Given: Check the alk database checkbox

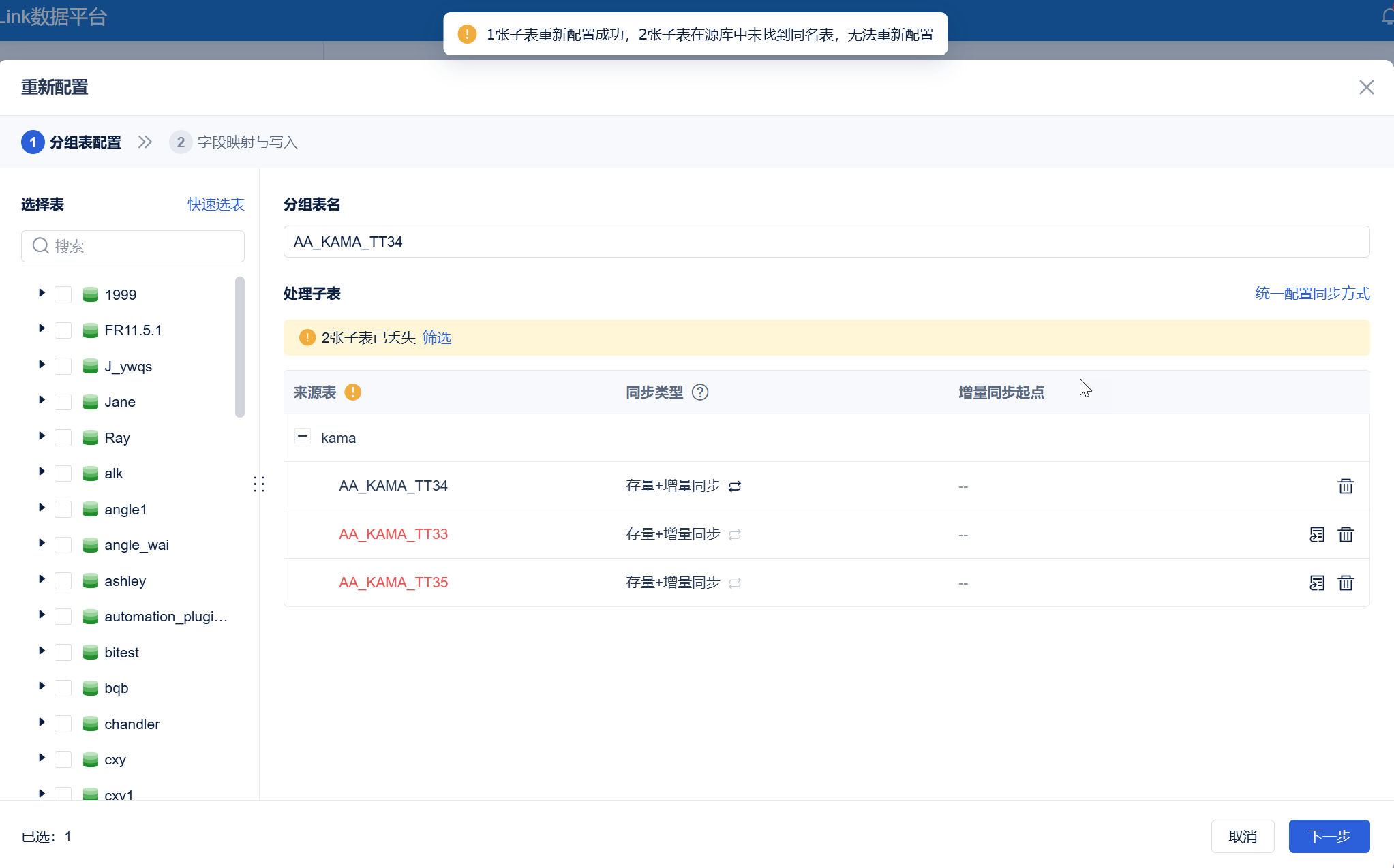Looking at the screenshot, I should [63, 474].
